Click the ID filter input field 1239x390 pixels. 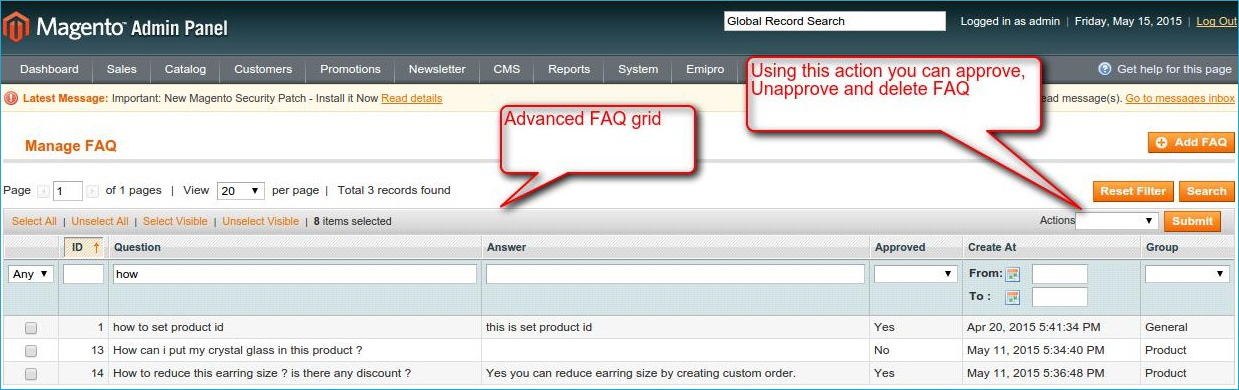tap(84, 274)
